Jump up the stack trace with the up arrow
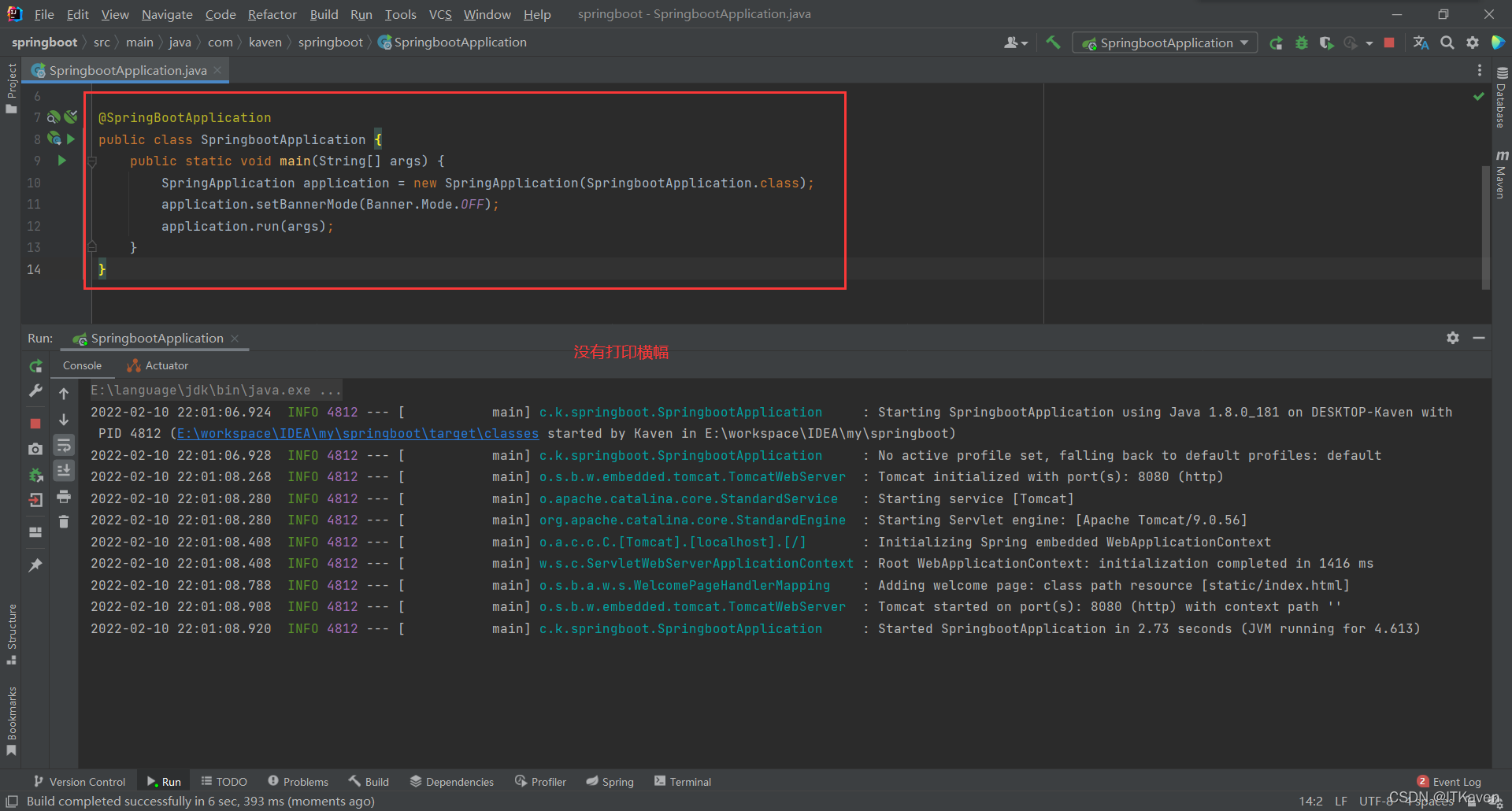 click(x=64, y=393)
